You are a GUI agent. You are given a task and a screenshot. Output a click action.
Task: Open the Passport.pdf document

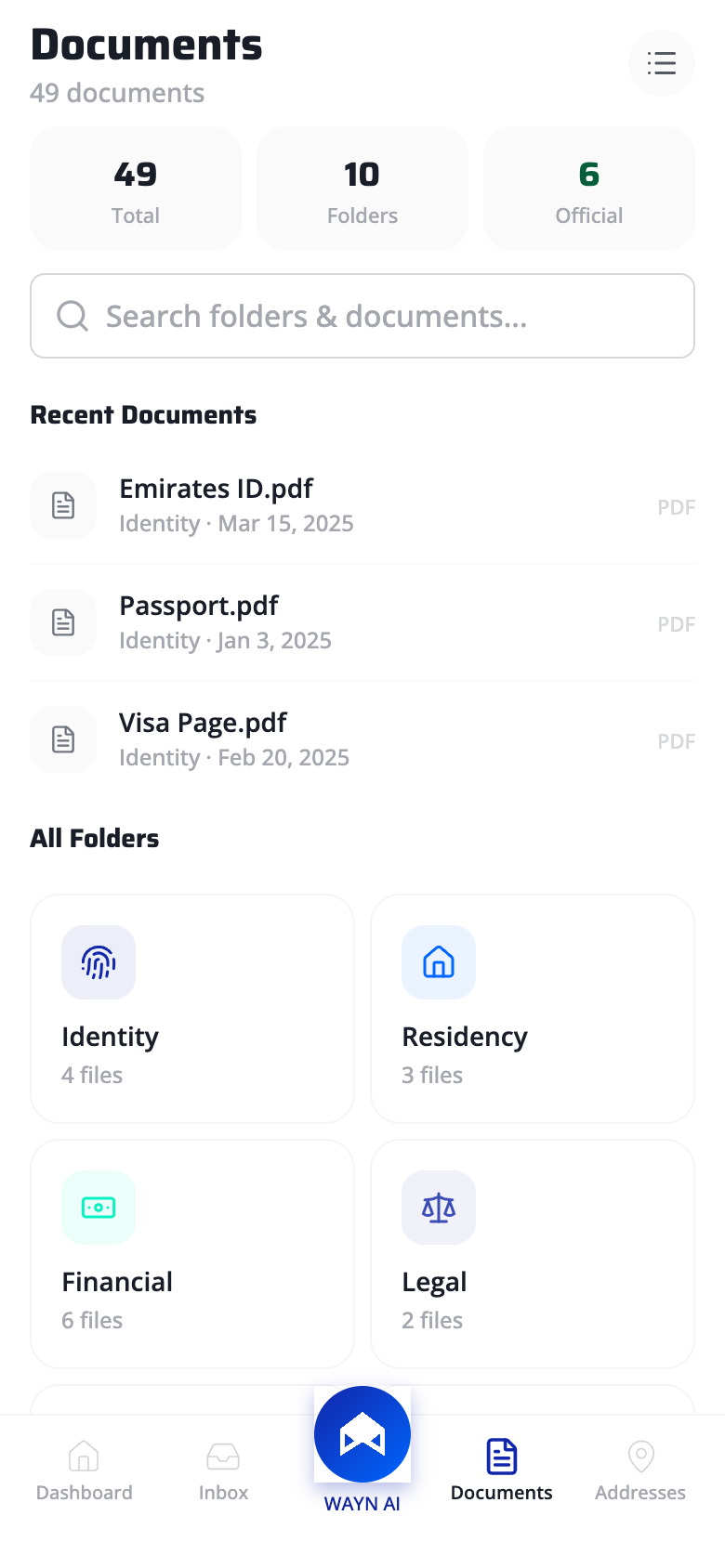199,607
